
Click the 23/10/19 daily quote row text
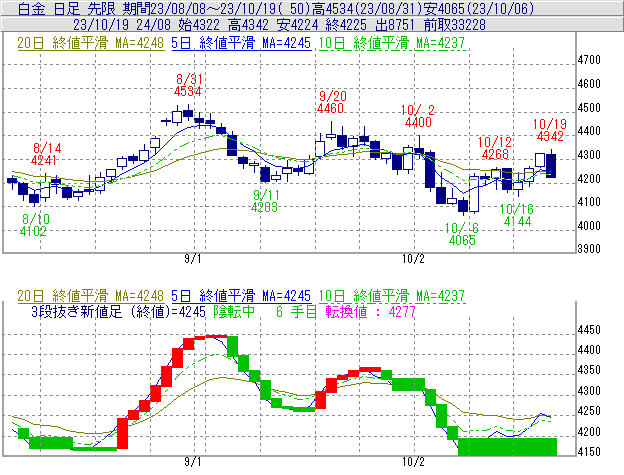(x=279, y=25)
